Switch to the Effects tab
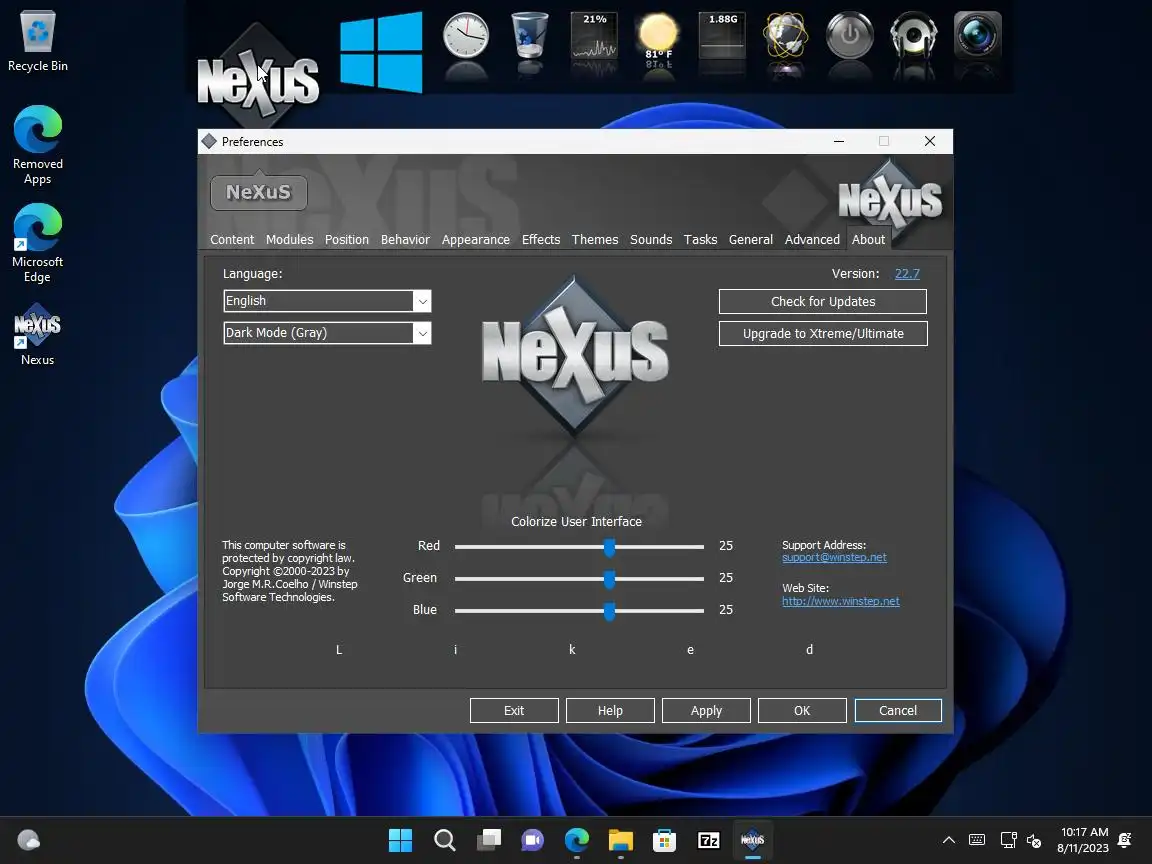Image resolution: width=1152 pixels, height=864 pixels. click(x=541, y=240)
